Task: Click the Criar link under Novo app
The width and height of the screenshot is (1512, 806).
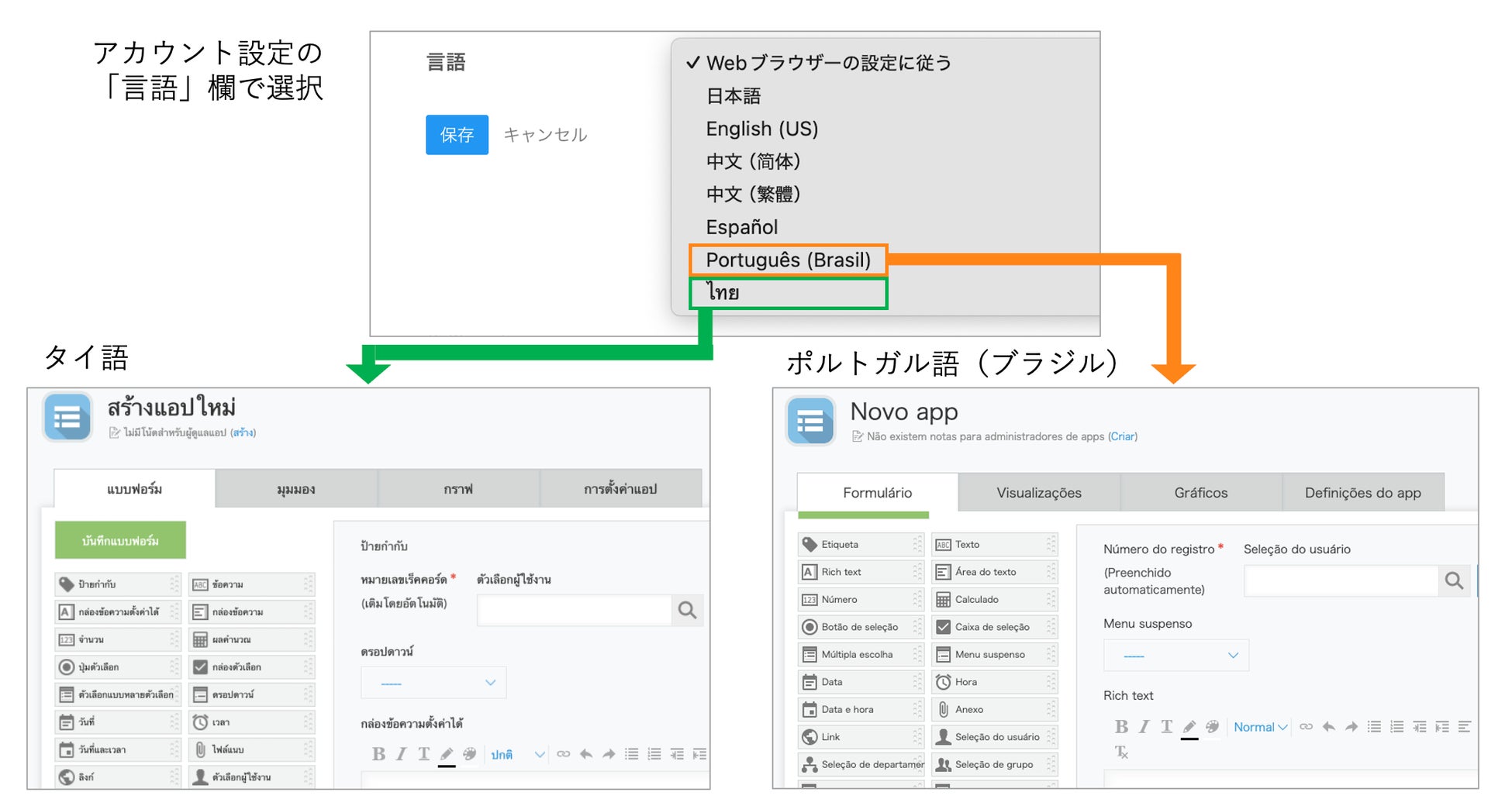Action: tap(1123, 436)
